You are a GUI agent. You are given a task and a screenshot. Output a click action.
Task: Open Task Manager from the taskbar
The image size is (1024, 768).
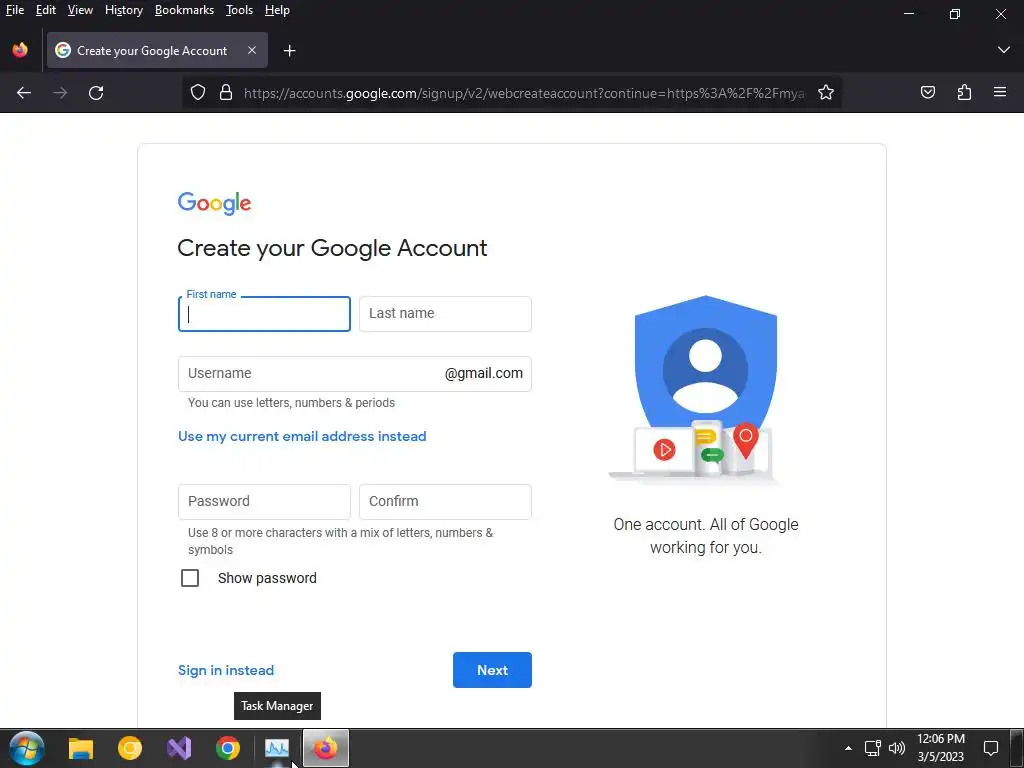[277, 748]
